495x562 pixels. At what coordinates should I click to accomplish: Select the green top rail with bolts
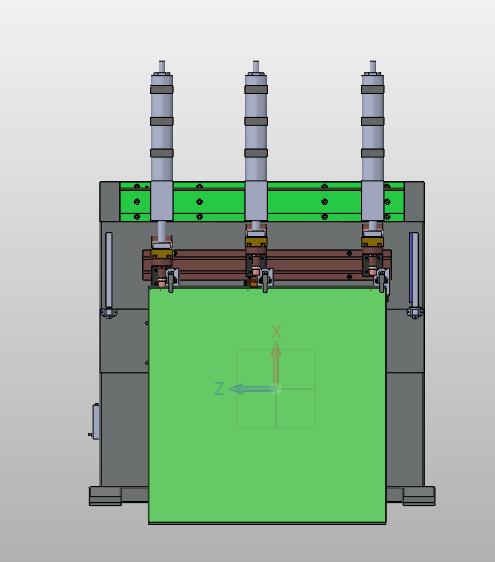(x=262, y=201)
